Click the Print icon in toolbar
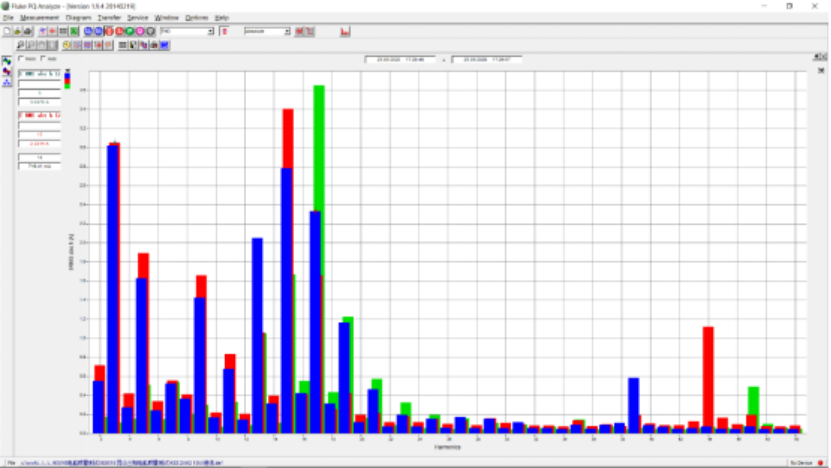Image resolution: width=831 pixels, height=468 pixels. 28,31
